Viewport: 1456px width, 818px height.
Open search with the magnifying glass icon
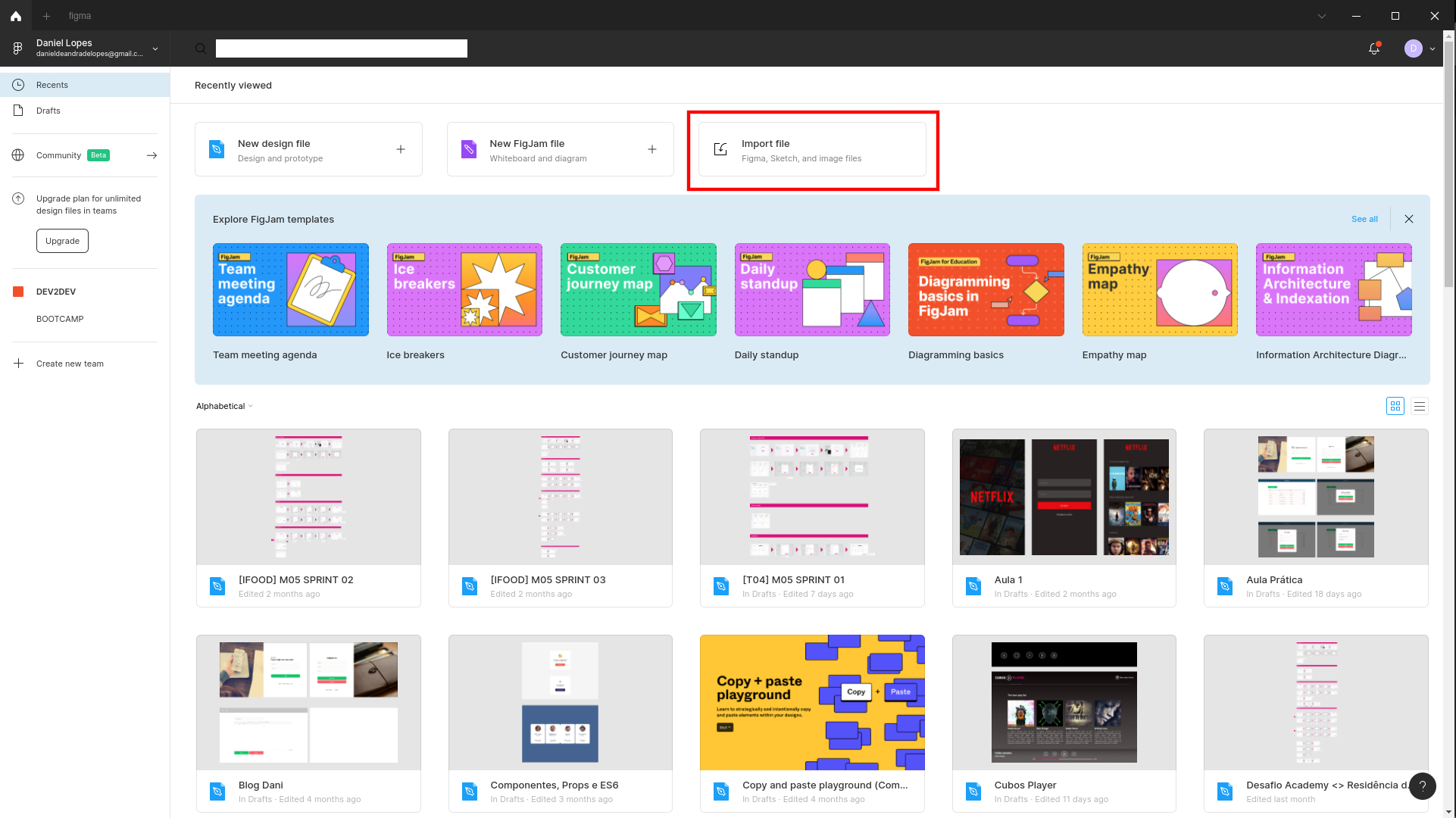201,48
